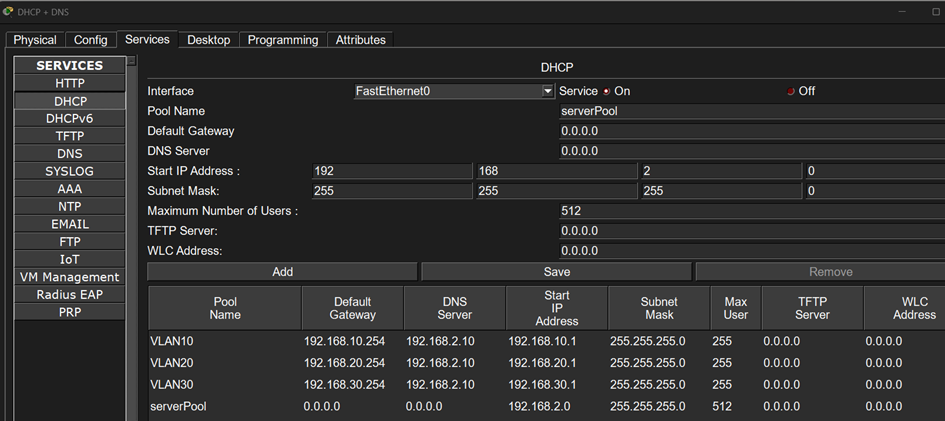
Task: Open AAA service settings
Action: (x=70, y=189)
